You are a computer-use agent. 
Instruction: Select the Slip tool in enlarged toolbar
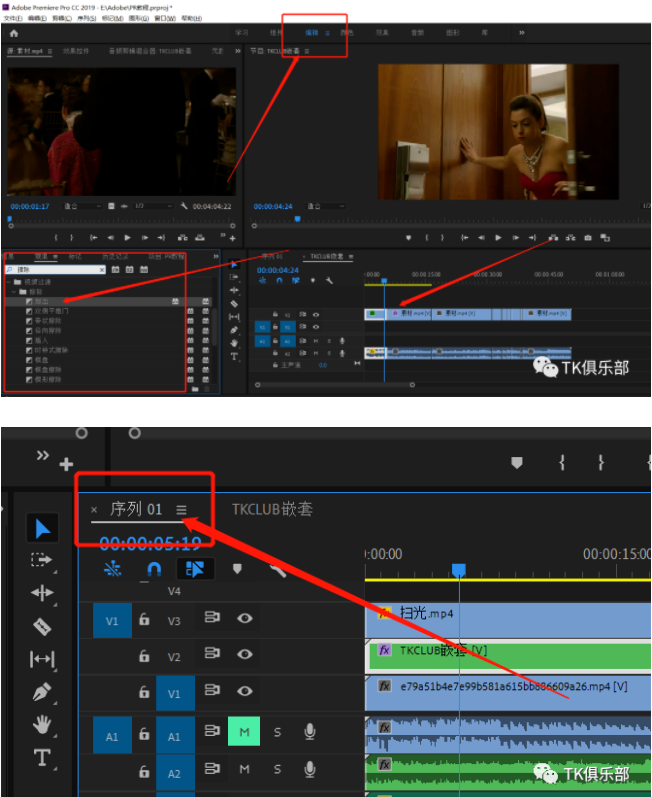42,659
